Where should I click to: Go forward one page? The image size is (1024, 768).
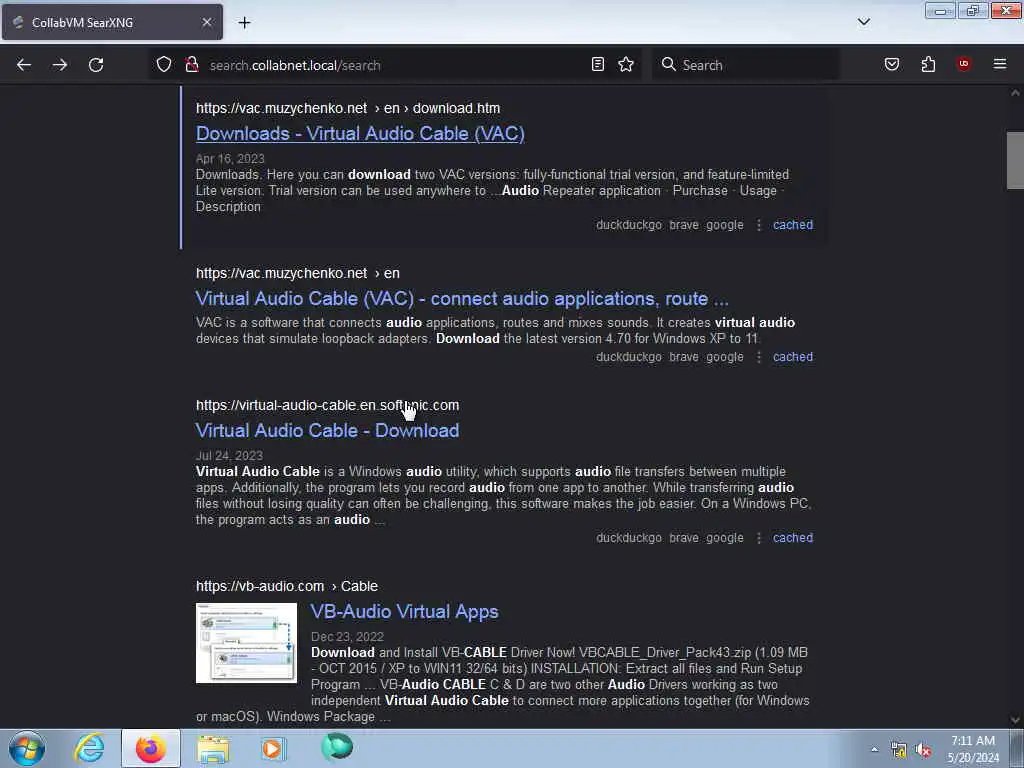pyautogui.click(x=60, y=65)
